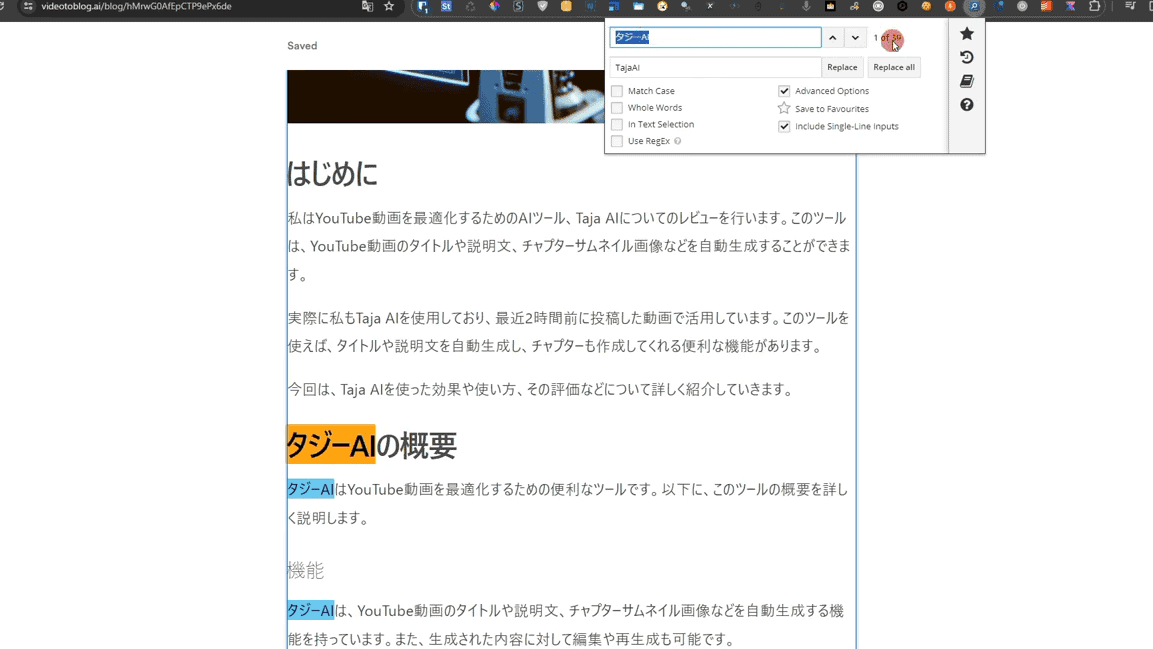Click paragraph starting '私はYouTube動画を最適化'
This screenshot has width=1153, height=649.
569,246
